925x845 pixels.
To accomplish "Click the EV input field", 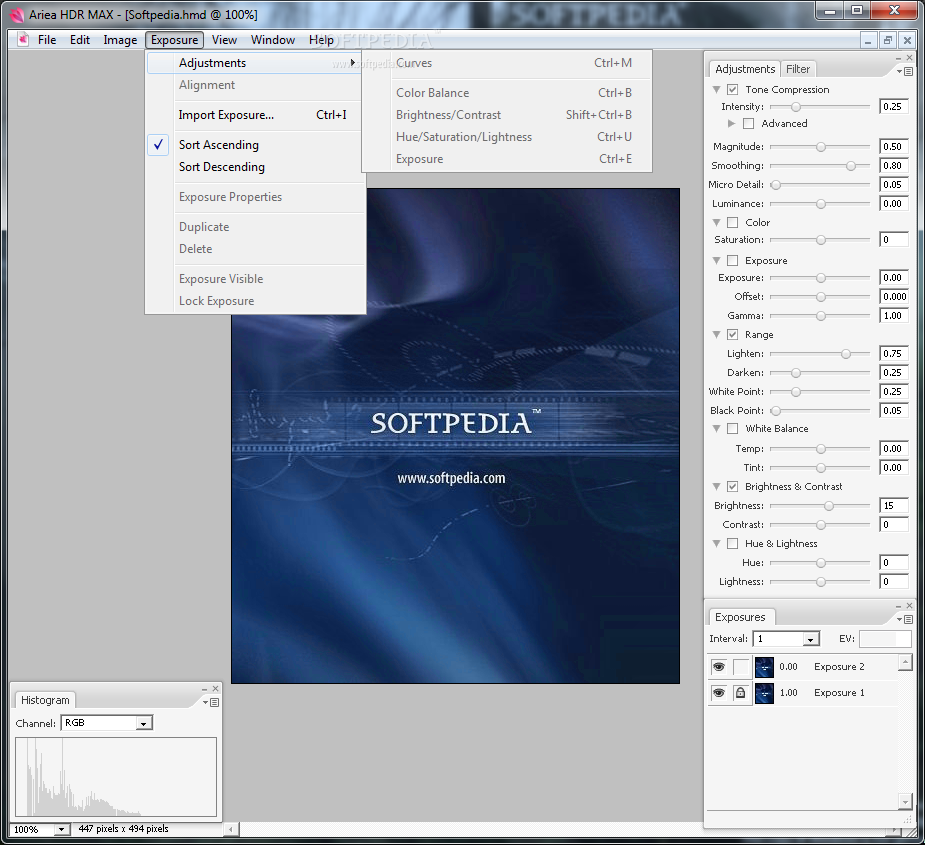I will tap(884, 639).
